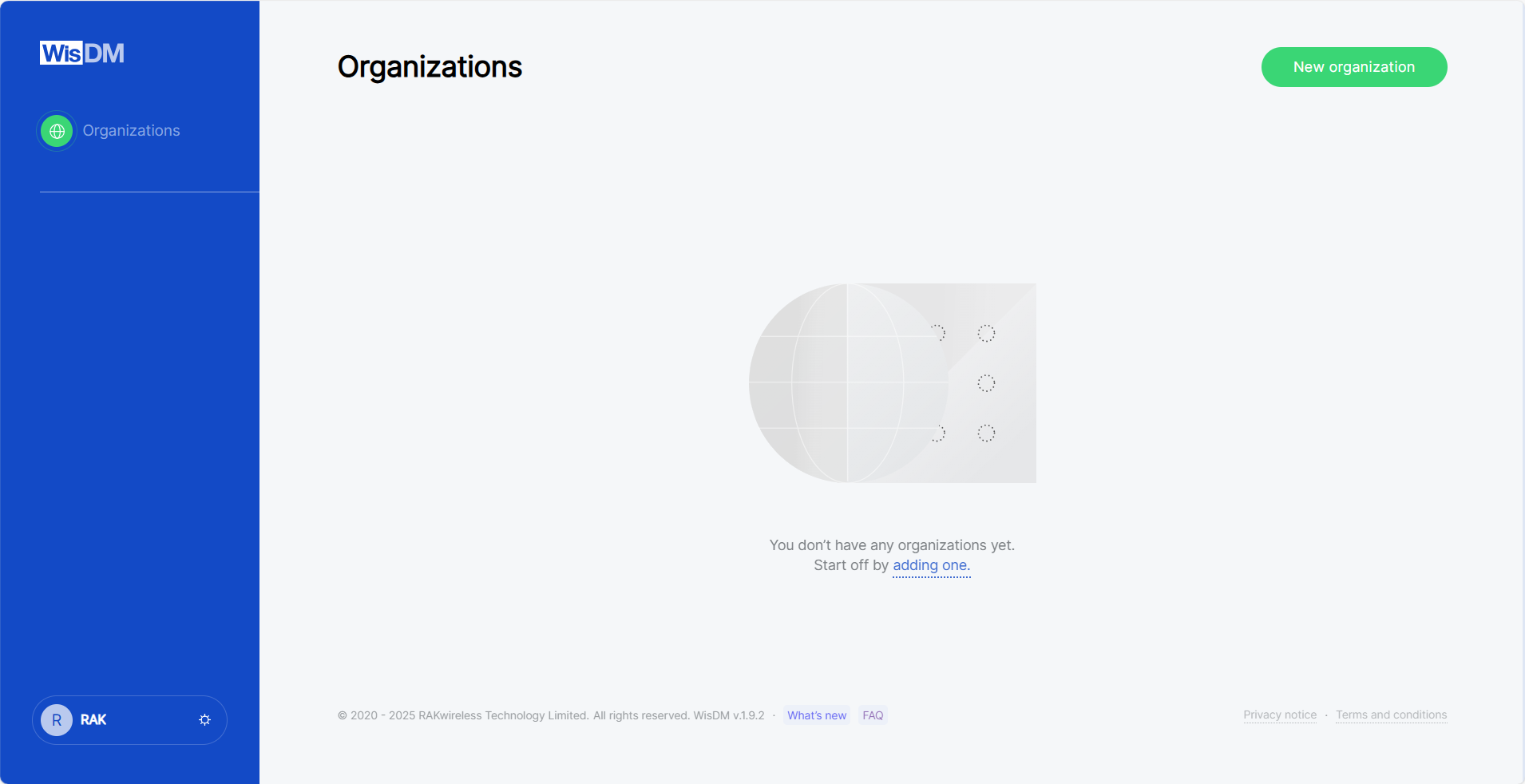
Task: Click the R initial inside the avatar
Action: [56, 719]
